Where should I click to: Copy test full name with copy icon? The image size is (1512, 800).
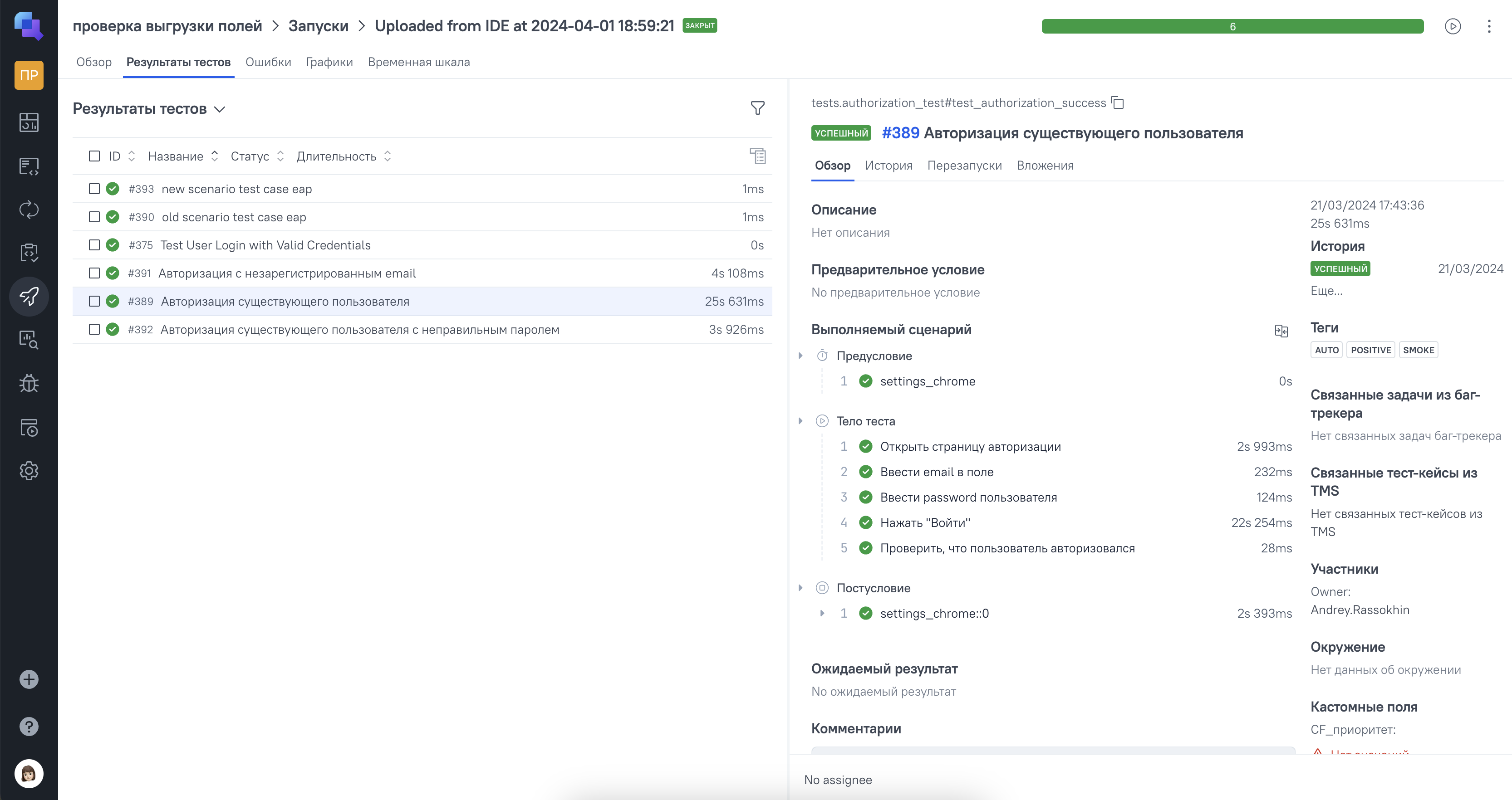[1118, 103]
